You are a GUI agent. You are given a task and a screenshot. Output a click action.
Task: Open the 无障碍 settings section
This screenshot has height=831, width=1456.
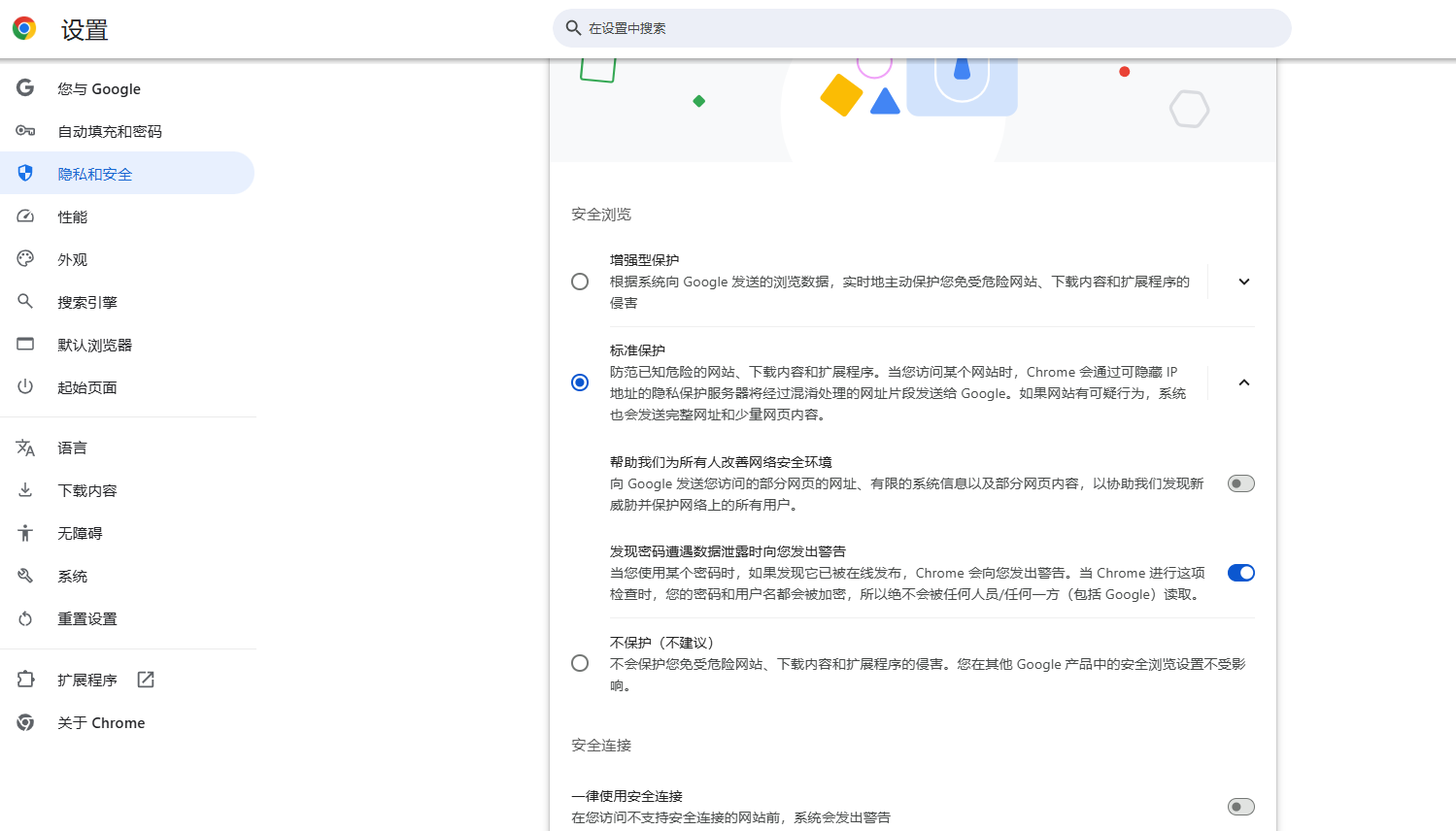(127, 533)
